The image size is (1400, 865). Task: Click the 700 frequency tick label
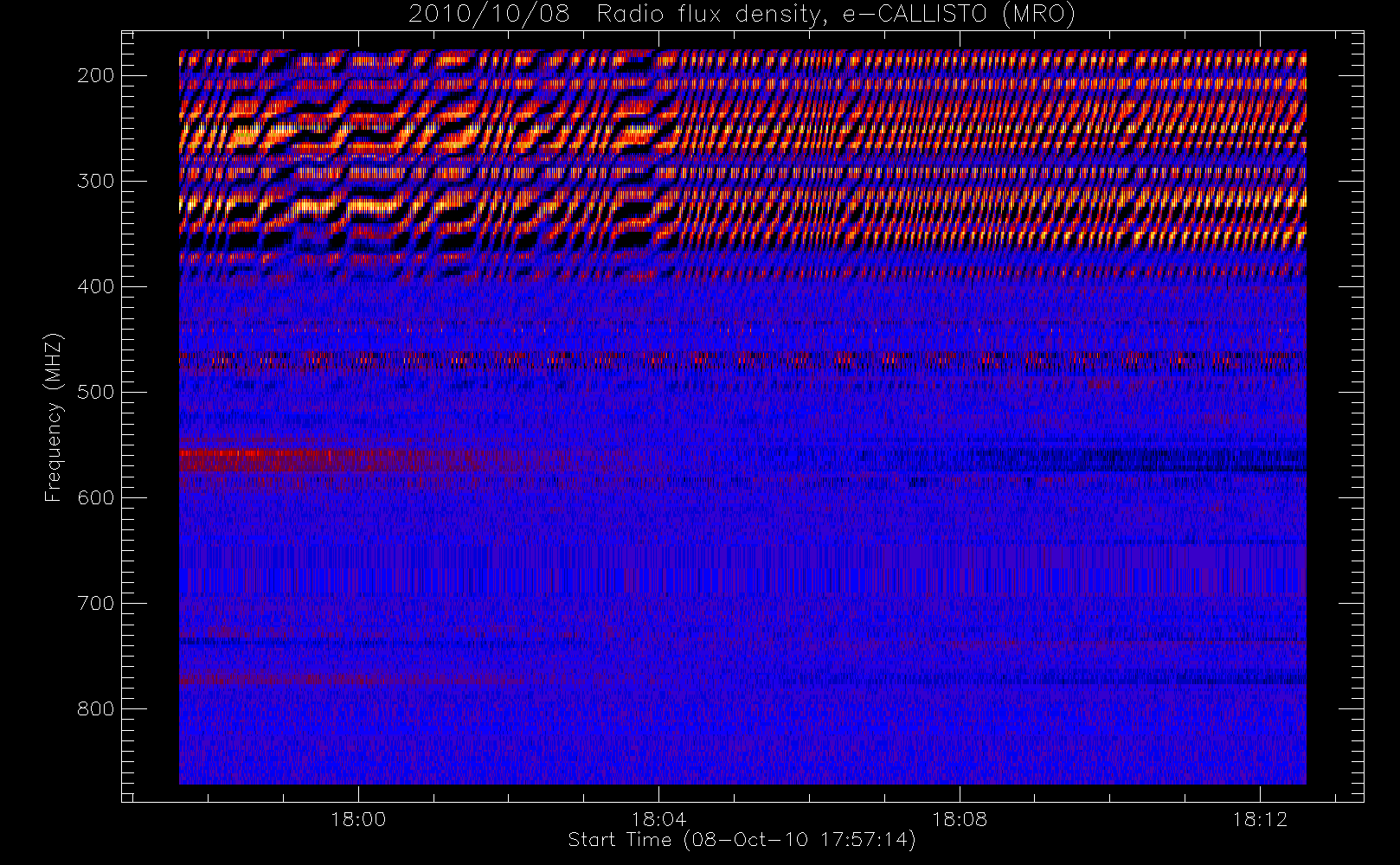96,603
